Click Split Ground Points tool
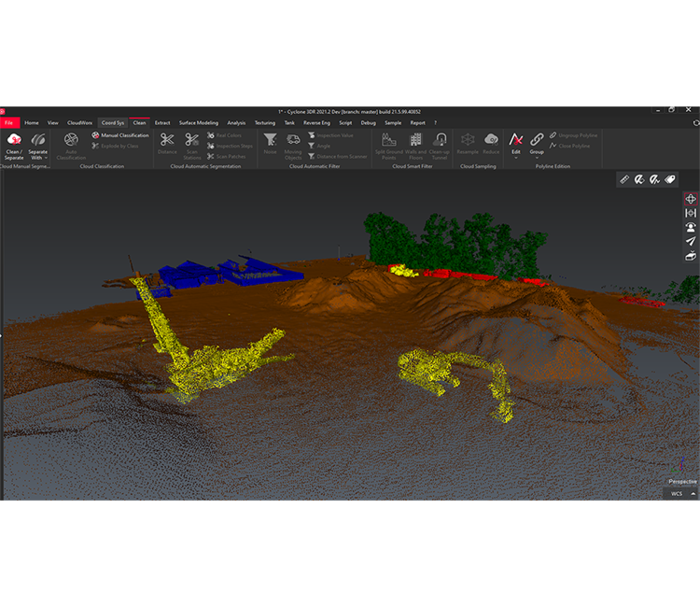 coord(389,146)
